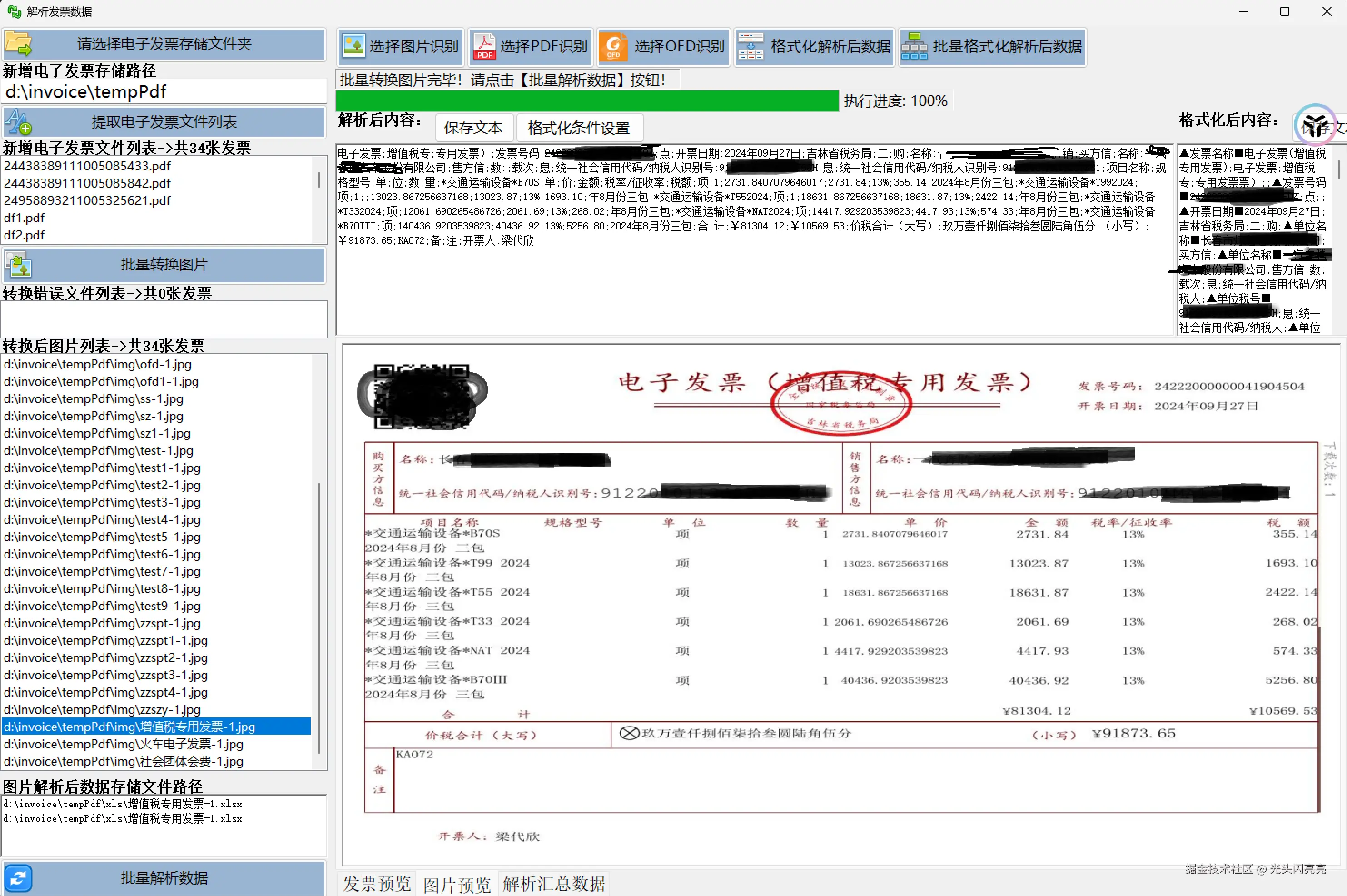Click the format parsed data icon
Screen dimensions: 1347x896
tap(751, 46)
